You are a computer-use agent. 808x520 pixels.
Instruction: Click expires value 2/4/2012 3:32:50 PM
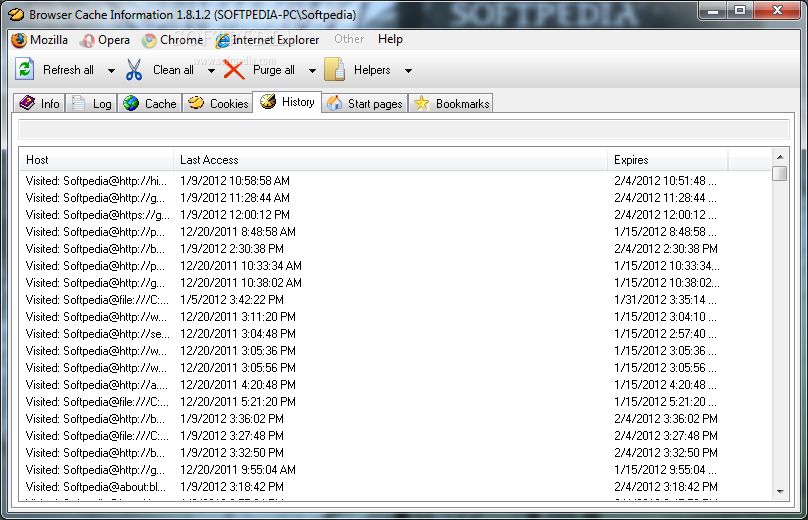point(666,453)
